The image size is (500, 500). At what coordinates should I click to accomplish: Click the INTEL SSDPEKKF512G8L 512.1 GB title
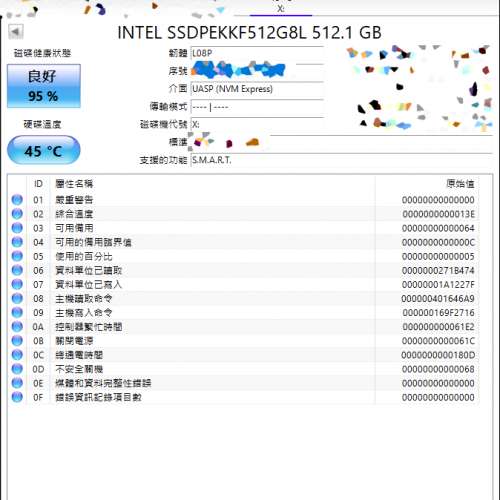pos(249,32)
